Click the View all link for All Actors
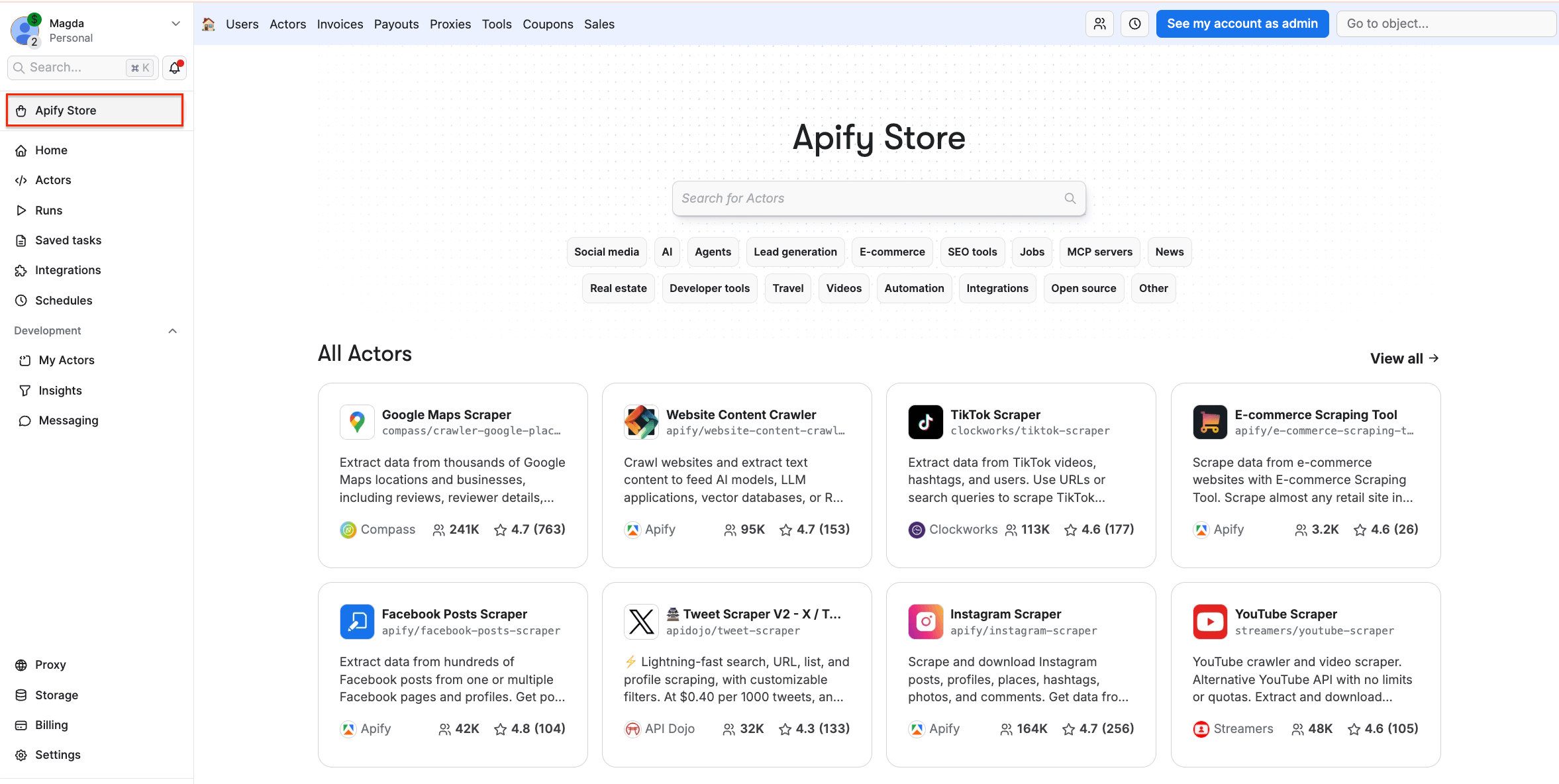Screen dimensions: 1559x784 pyautogui.click(x=1404, y=358)
